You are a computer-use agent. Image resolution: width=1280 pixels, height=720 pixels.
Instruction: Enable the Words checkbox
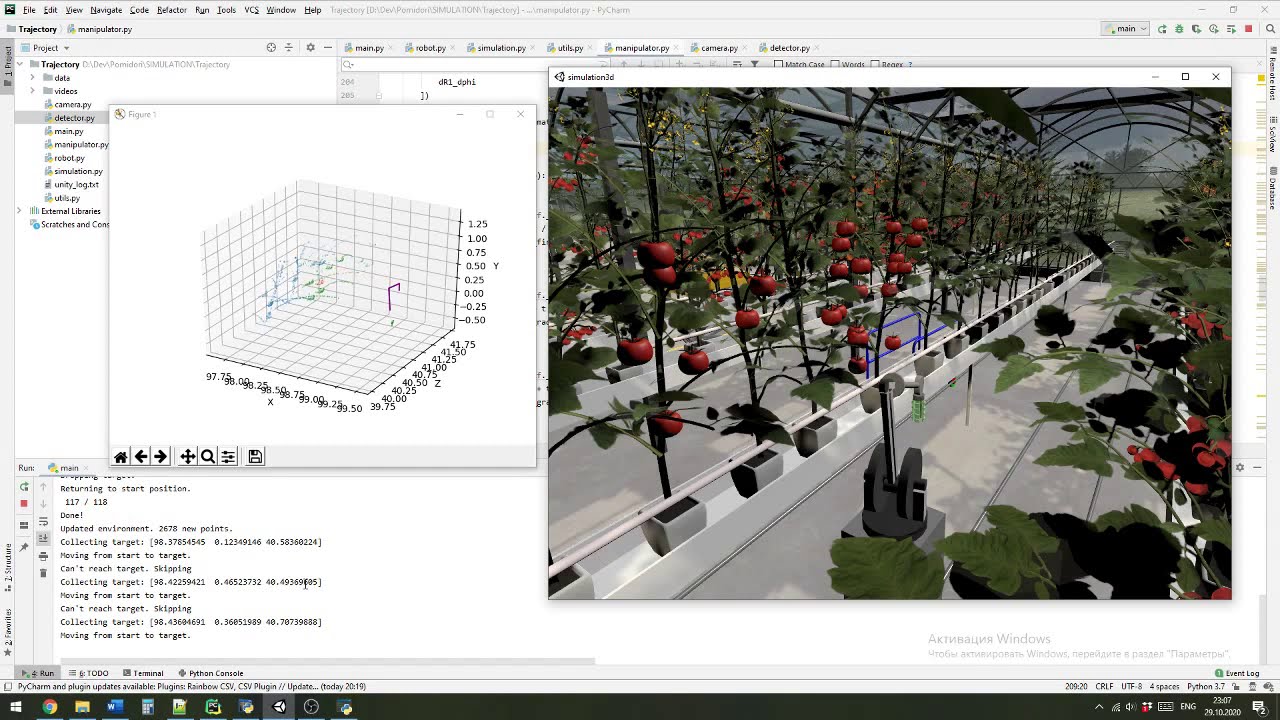tap(835, 65)
